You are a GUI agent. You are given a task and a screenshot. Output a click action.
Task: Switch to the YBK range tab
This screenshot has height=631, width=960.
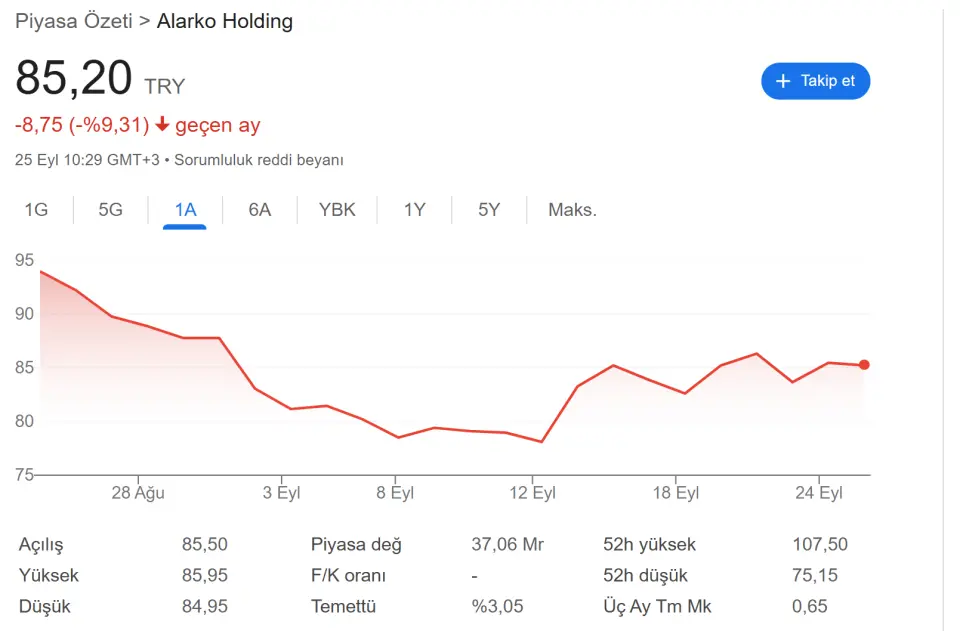(337, 210)
